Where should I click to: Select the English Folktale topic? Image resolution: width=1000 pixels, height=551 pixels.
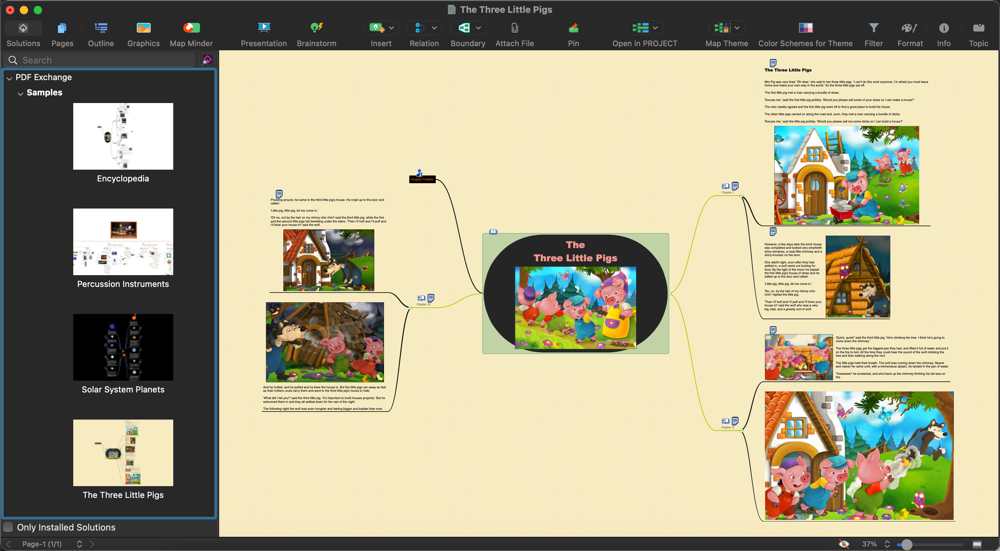coord(422,180)
